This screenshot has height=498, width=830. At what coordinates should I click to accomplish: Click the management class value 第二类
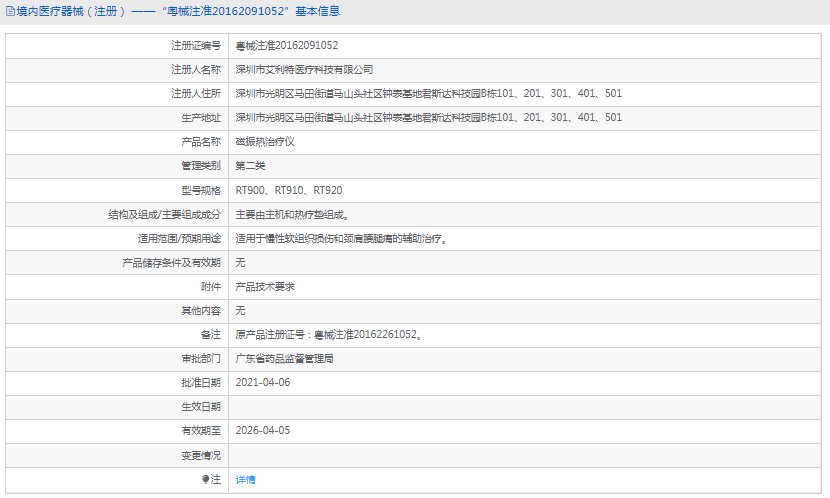point(250,166)
